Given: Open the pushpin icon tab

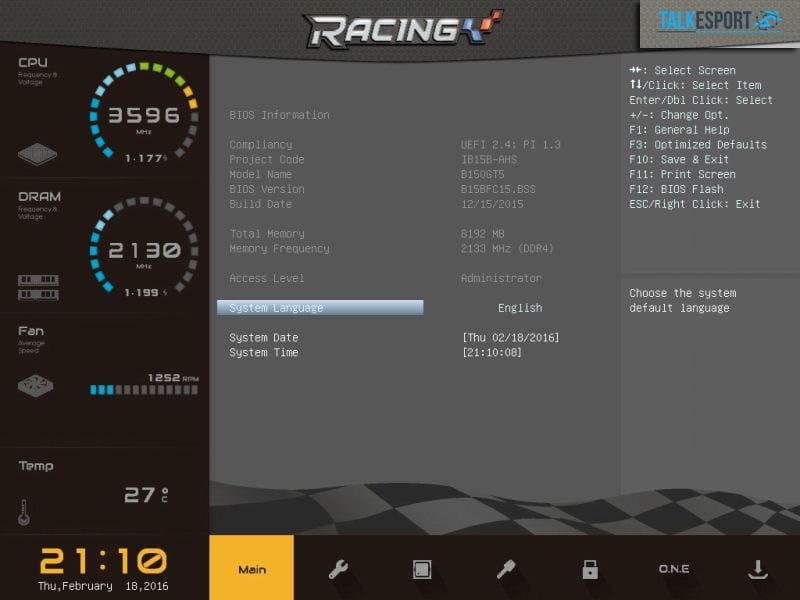Looking at the screenshot, I should click(506, 569).
